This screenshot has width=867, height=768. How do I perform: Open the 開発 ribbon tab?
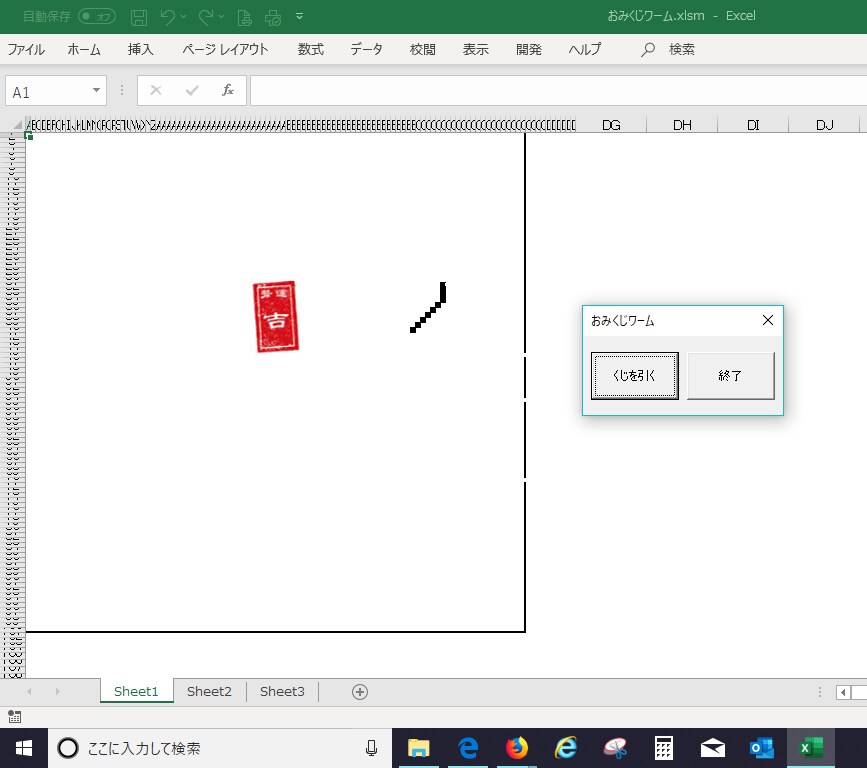coord(529,49)
